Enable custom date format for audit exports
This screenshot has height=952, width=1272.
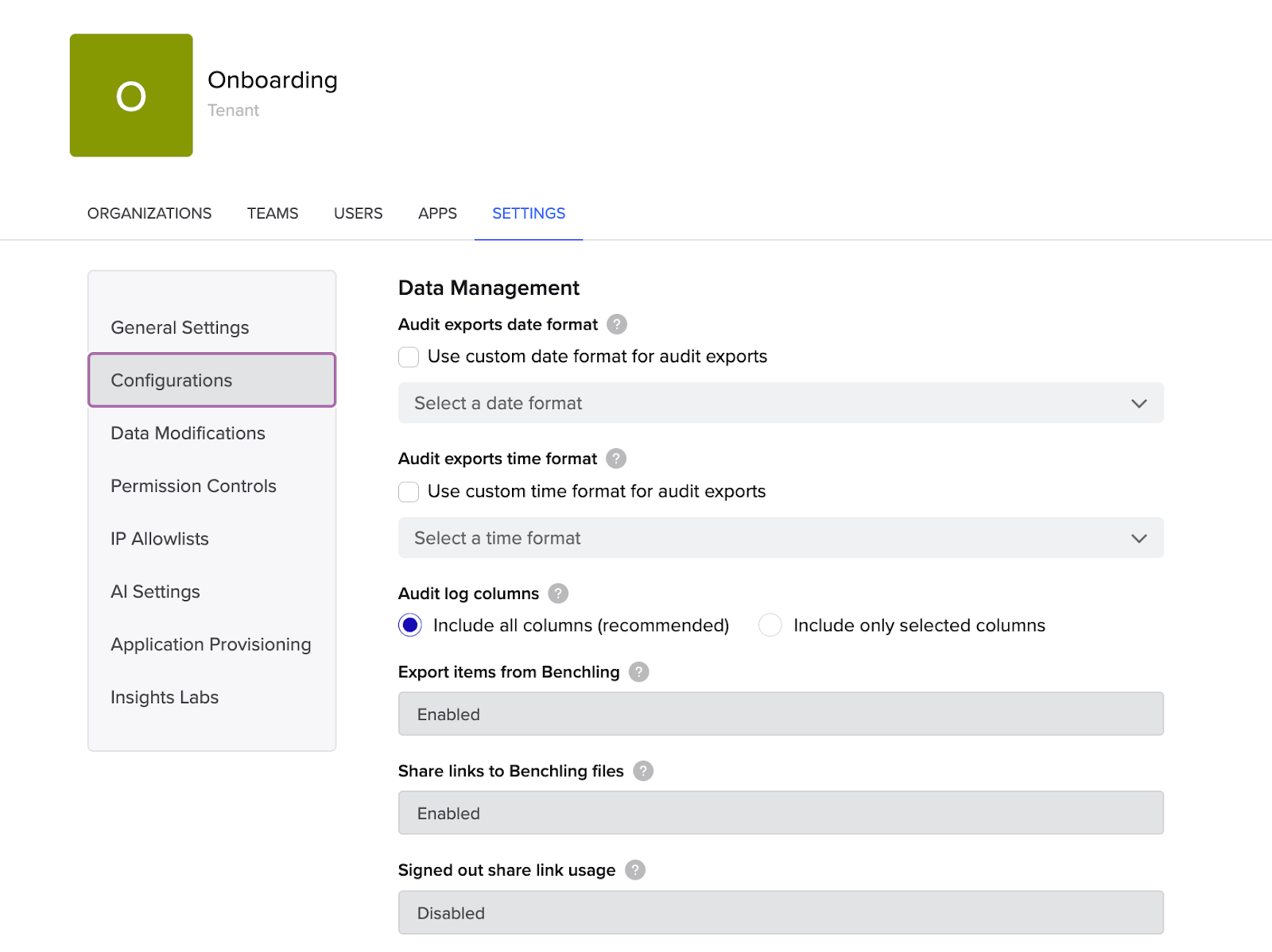pyautogui.click(x=409, y=357)
